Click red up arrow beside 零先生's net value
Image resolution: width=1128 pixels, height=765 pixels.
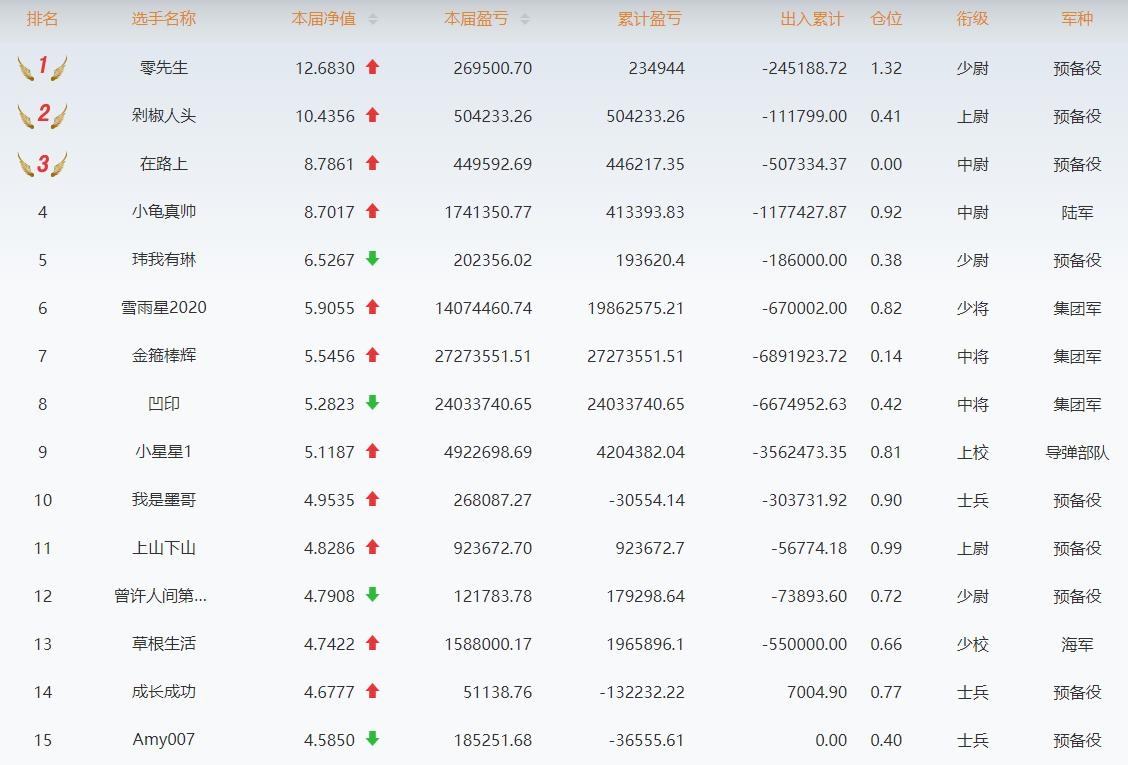(x=373, y=67)
